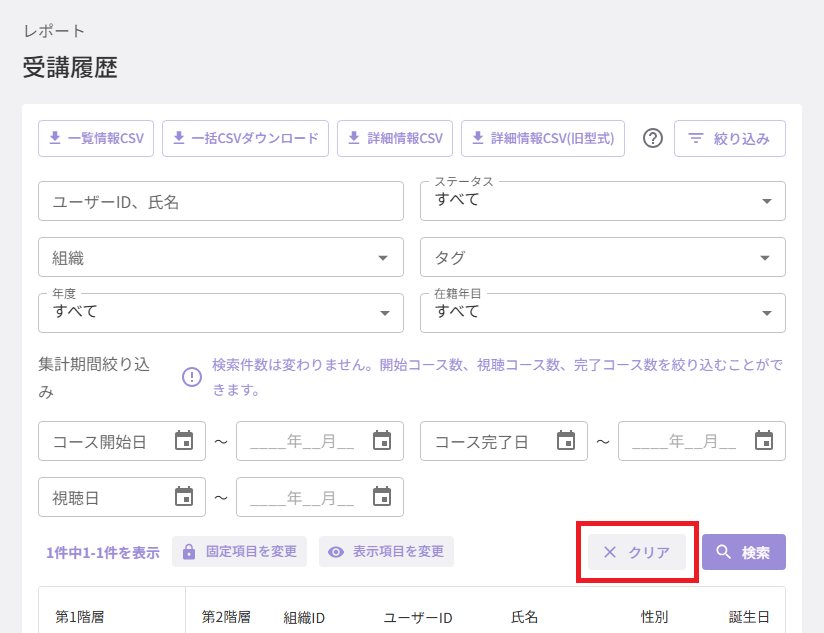Focus the ユーザーID、氏名 search field
The height and width of the screenshot is (633, 824).
(221, 201)
